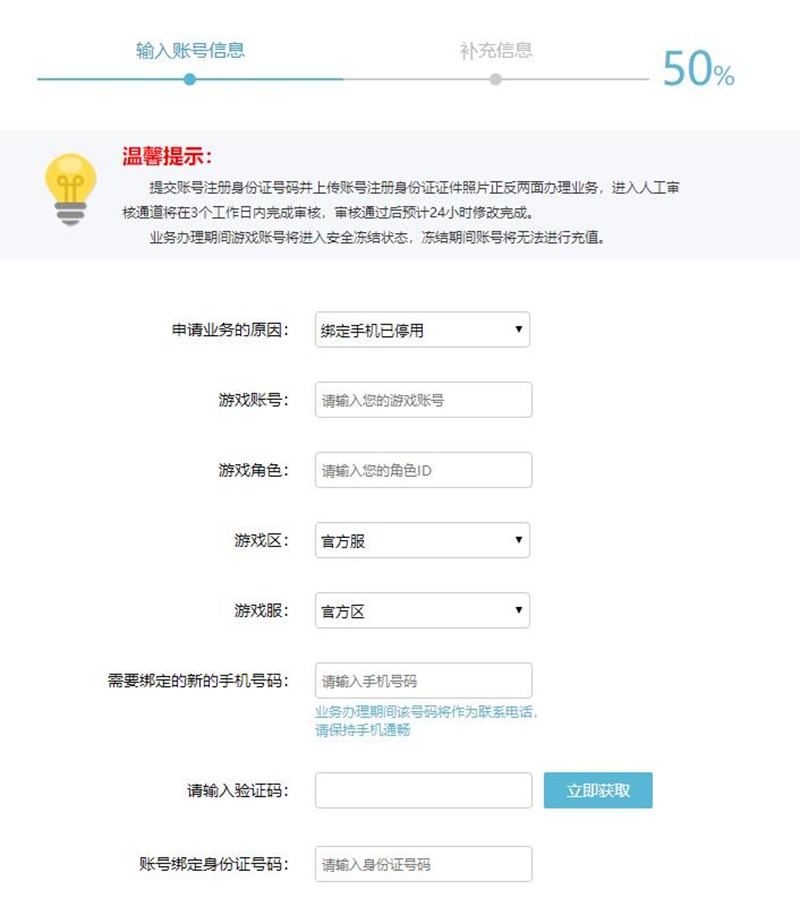Focus the 游戏角色 ID input field

point(423,470)
